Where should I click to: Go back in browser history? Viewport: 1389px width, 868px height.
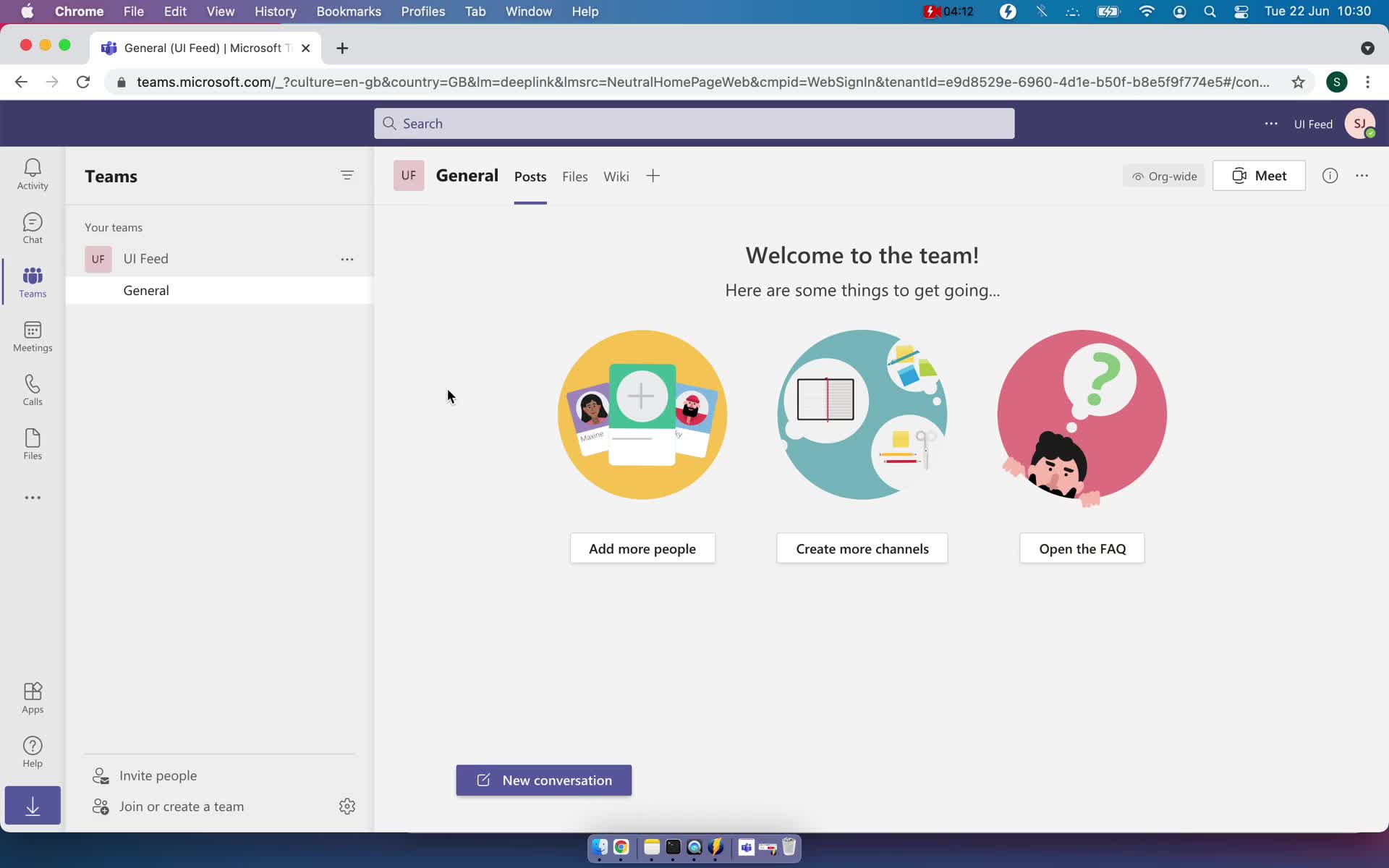[x=21, y=82]
